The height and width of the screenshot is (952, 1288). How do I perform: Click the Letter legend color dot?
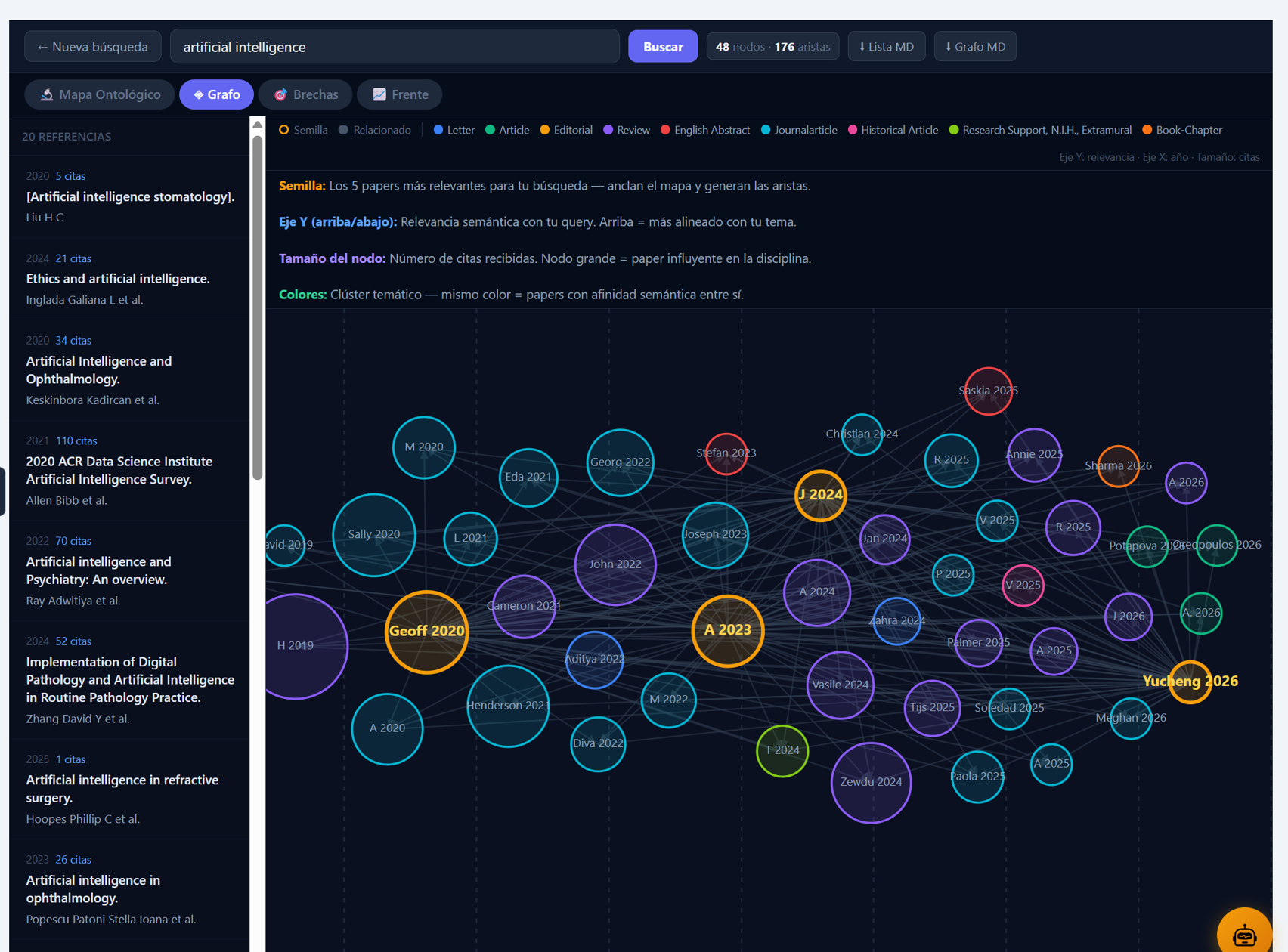coord(438,130)
